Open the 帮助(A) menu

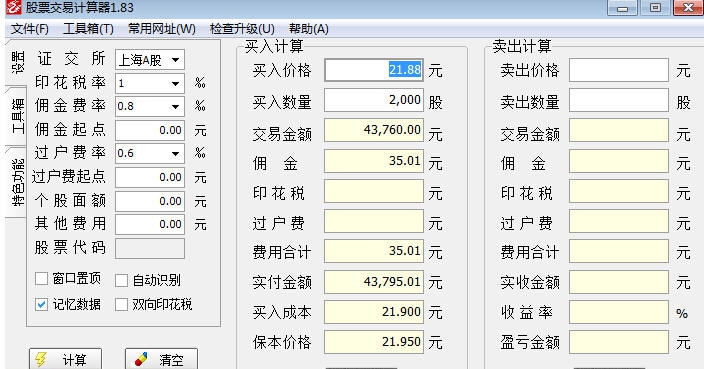(x=309, y=29)
